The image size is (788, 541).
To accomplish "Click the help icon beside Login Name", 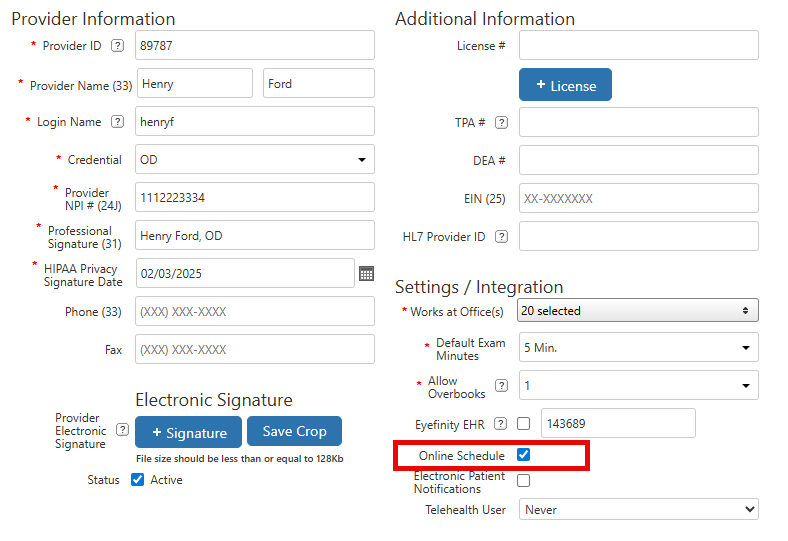I will 118,122.
